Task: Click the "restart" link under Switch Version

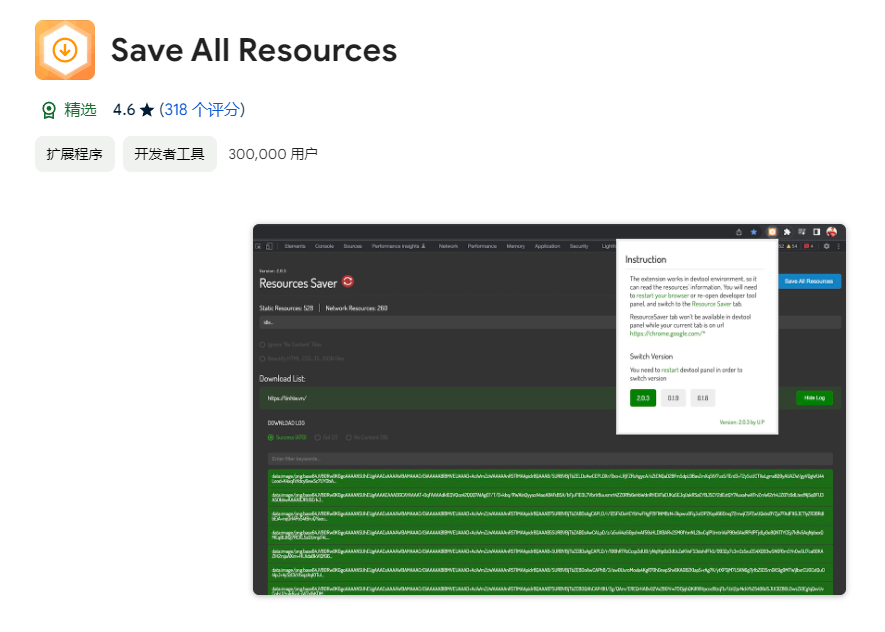Action: (670, 370)
